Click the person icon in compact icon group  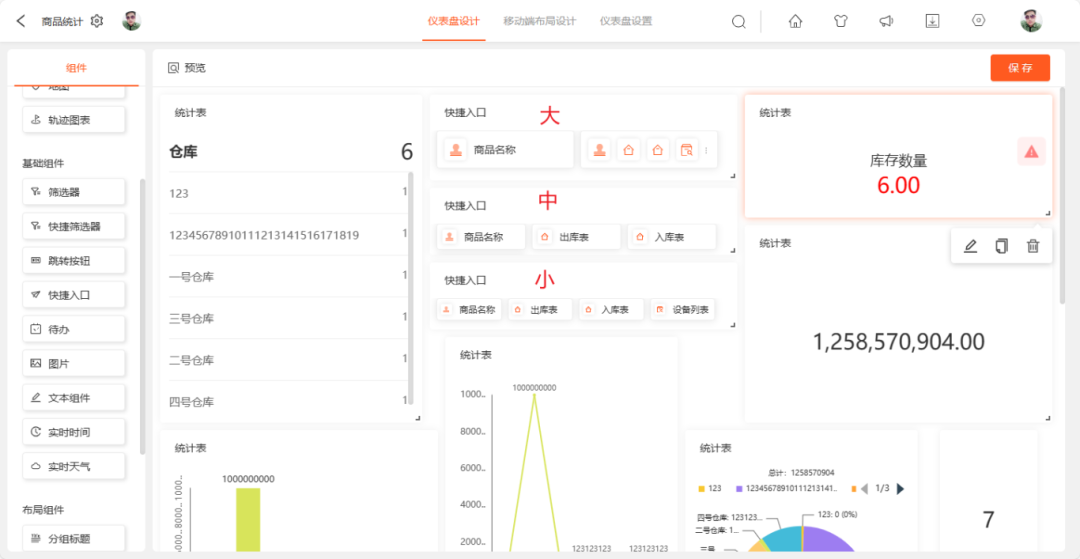[x=601, y=149]
